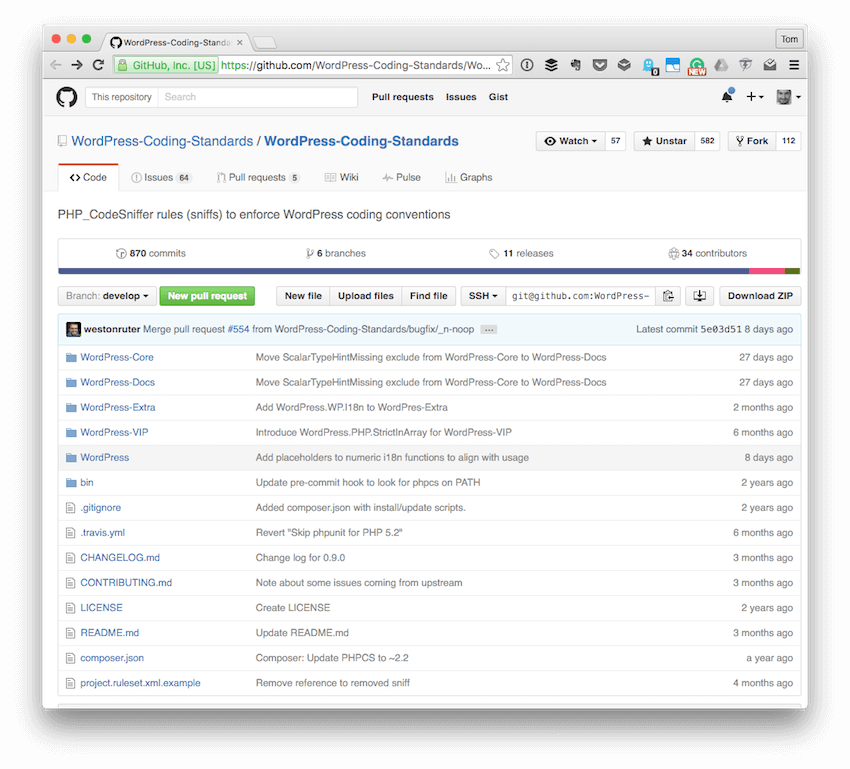
Task: Click the Evernote extension icon
Action: click(x=576, y=65)
